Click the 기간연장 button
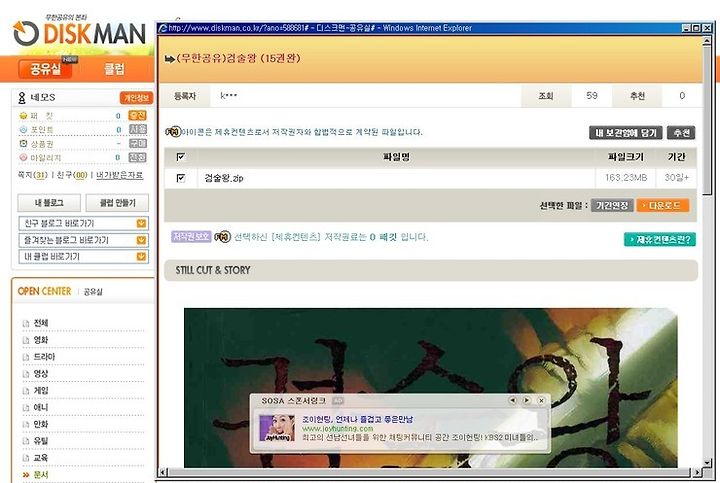The image size is (720, 483). tap(612, 205)
